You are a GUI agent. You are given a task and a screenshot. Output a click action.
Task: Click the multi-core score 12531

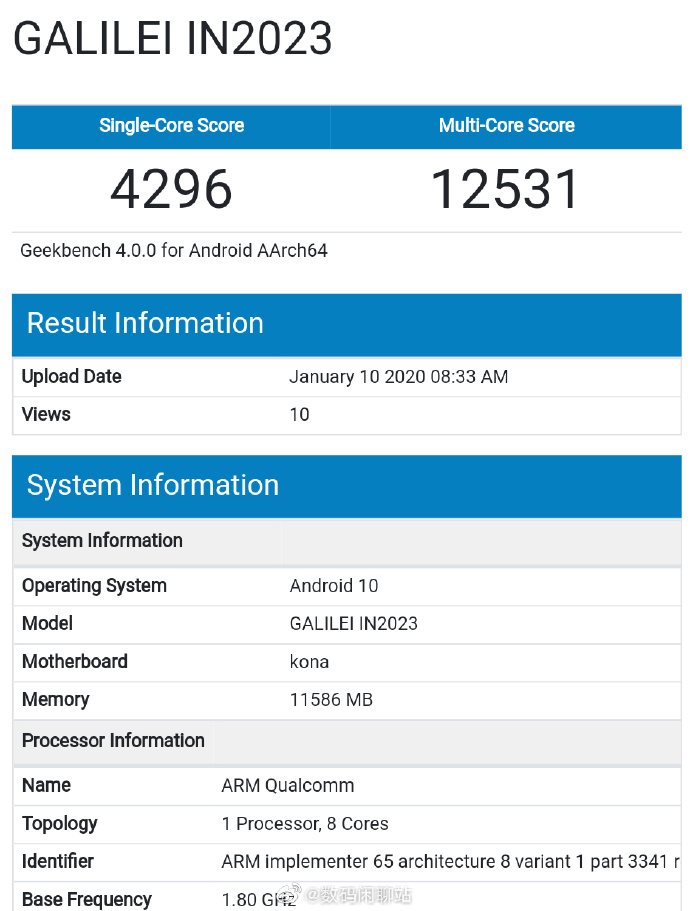pyautogui.click(x=505, y=189)
